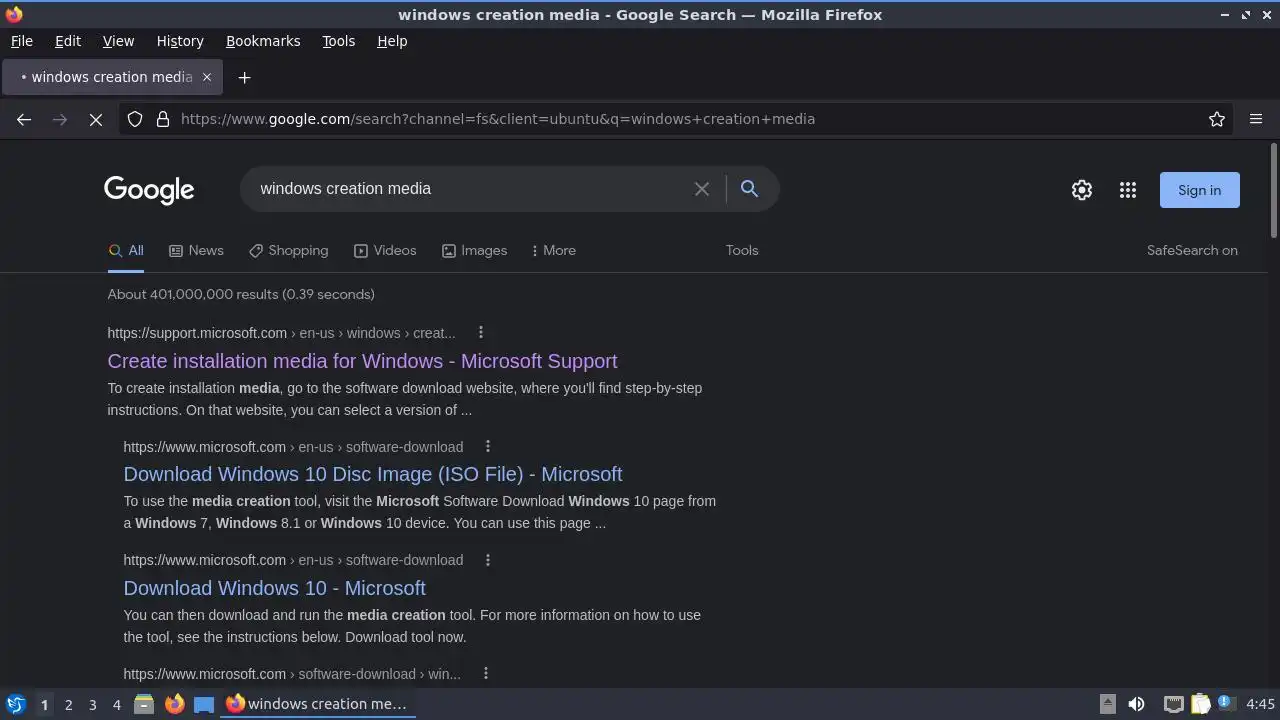Select the All results tab
1280x720 pixels.
[126, 250]
